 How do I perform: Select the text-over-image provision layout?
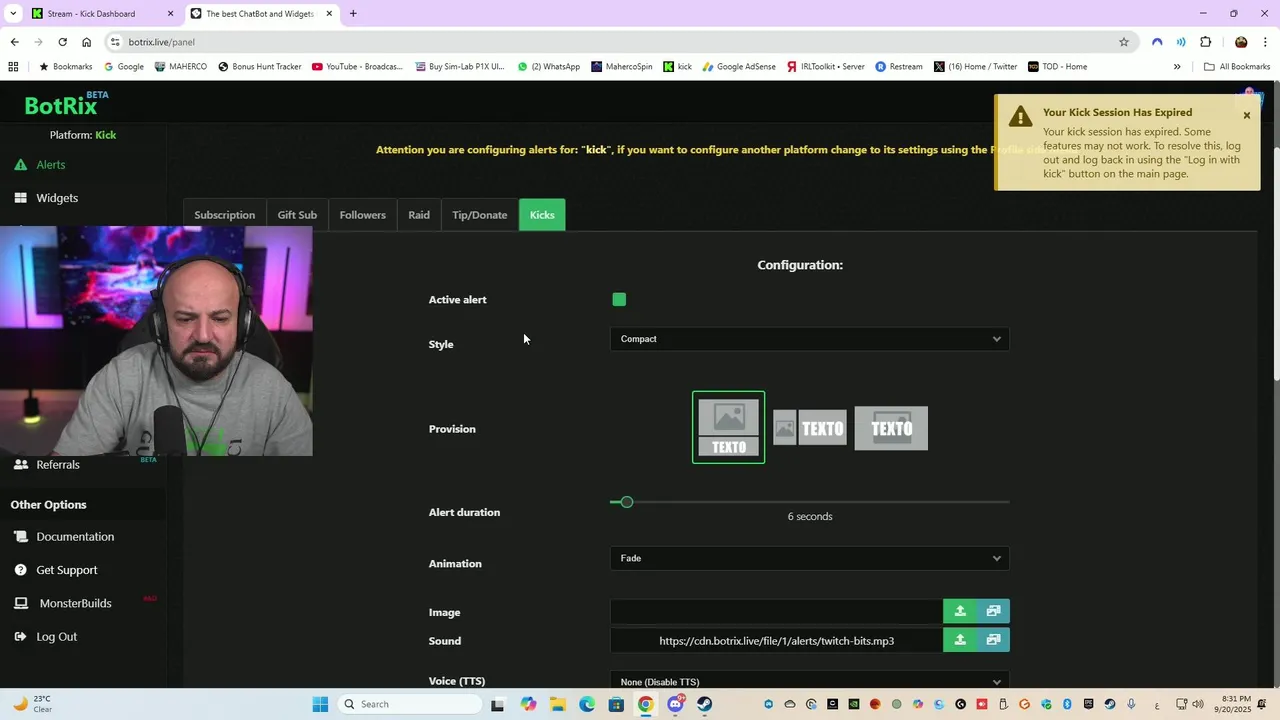[891, 428]
